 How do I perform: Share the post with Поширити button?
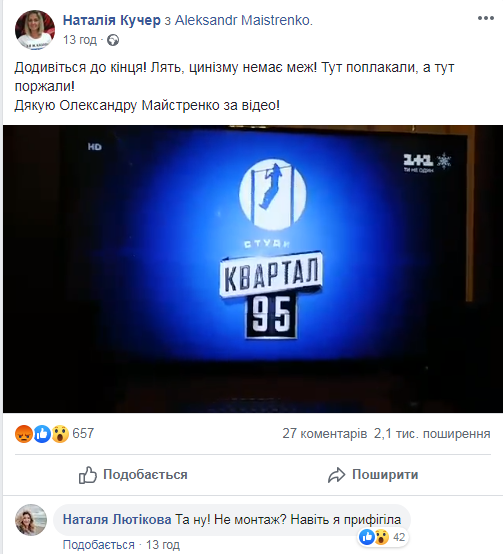373,475
